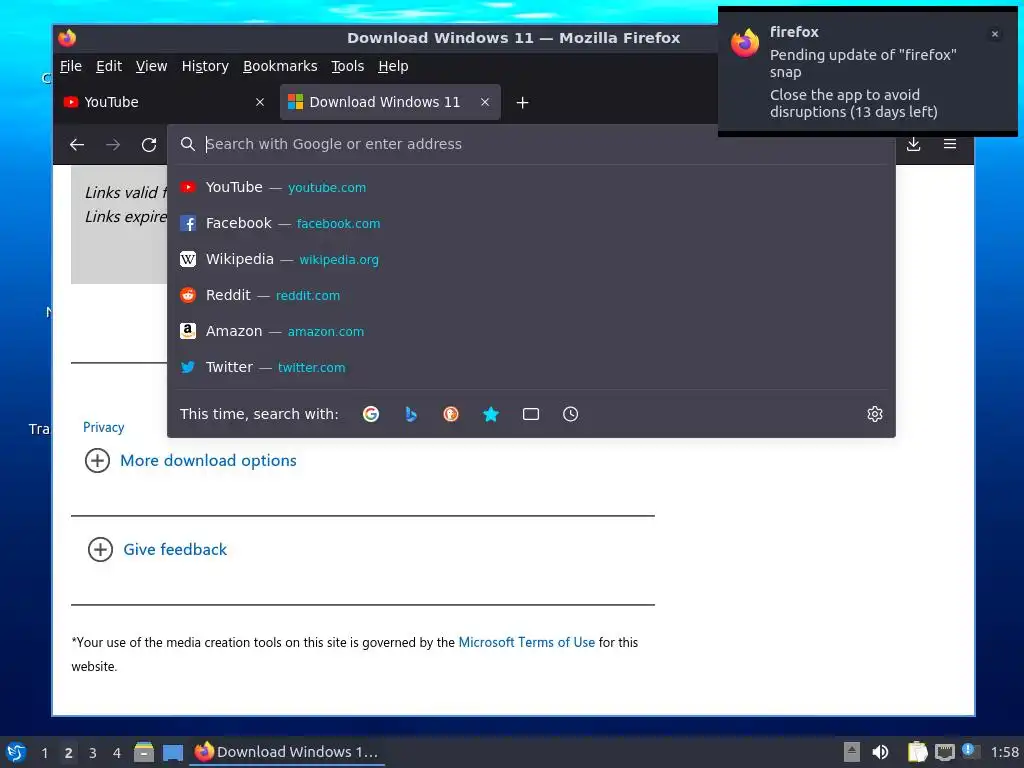1024x768 pixels.
Task: Choose the Wikipedia wikipedia.org suggestion
Action: tap(531, 259)
